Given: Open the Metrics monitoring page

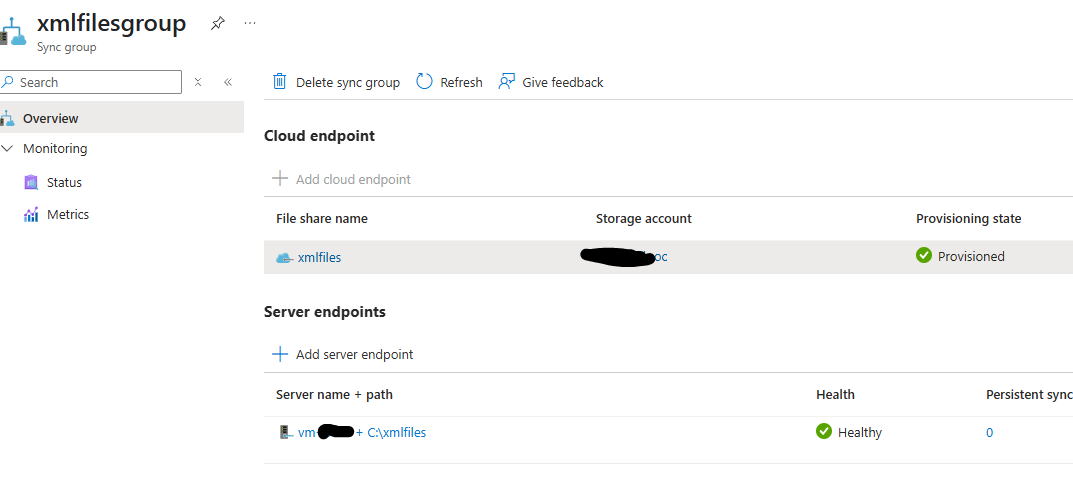Looking at the screenshot, I should [x=68, y=215].
